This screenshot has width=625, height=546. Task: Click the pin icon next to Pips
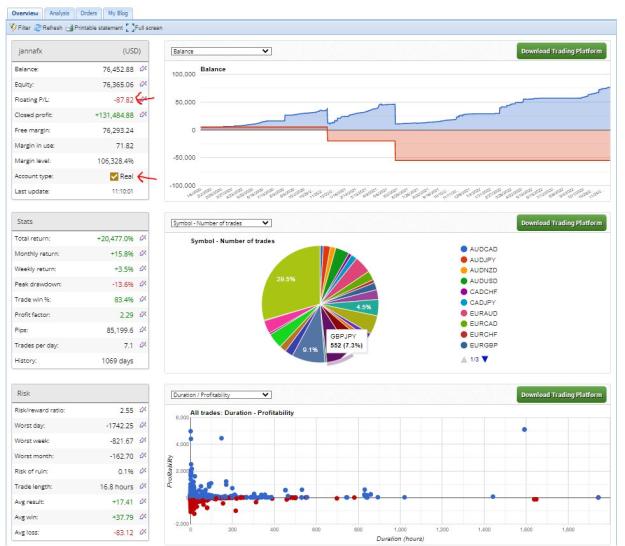[x=143, y=330]
